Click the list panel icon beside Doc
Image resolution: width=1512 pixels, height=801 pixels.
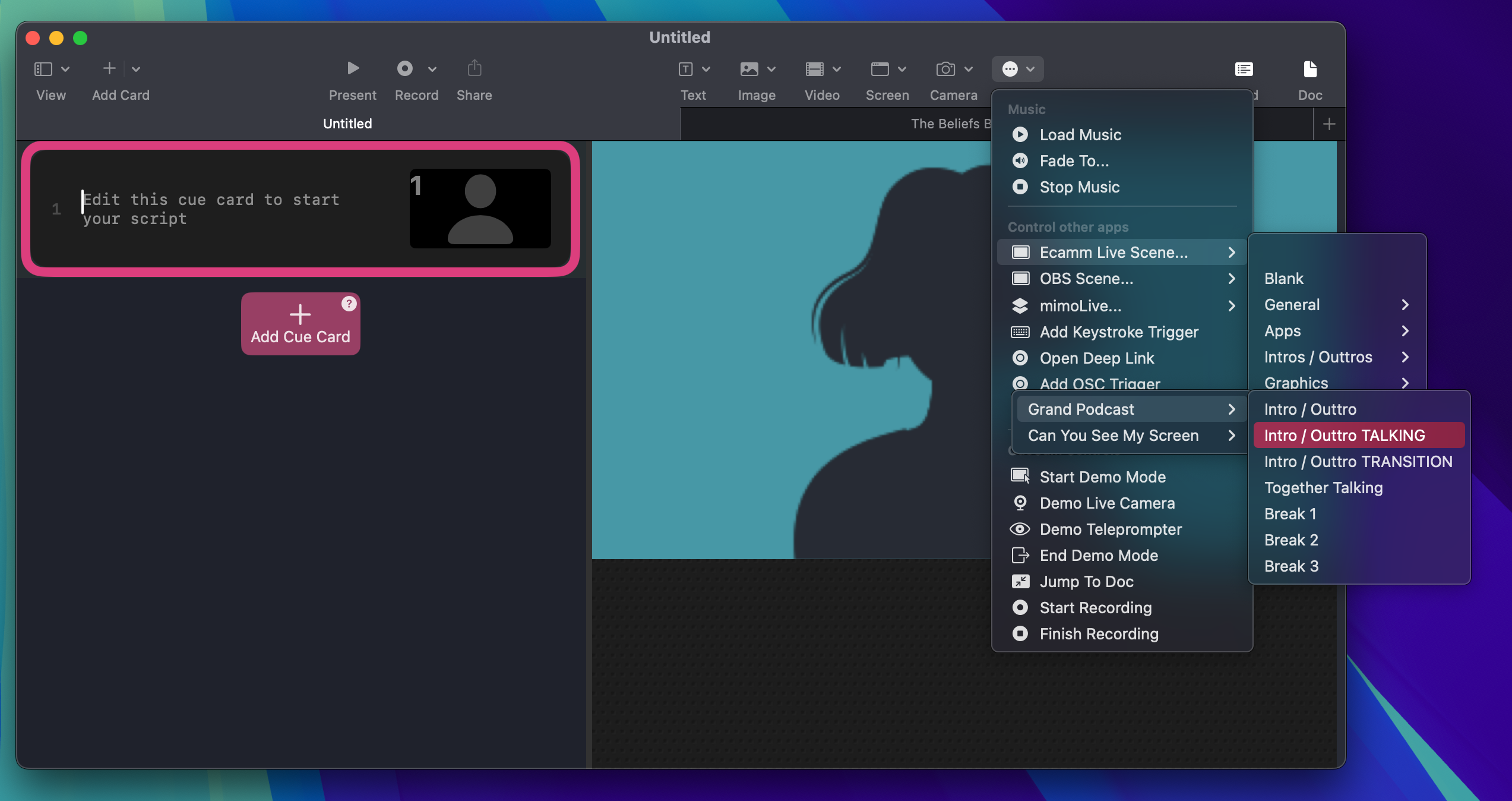tap(1244, 69)
